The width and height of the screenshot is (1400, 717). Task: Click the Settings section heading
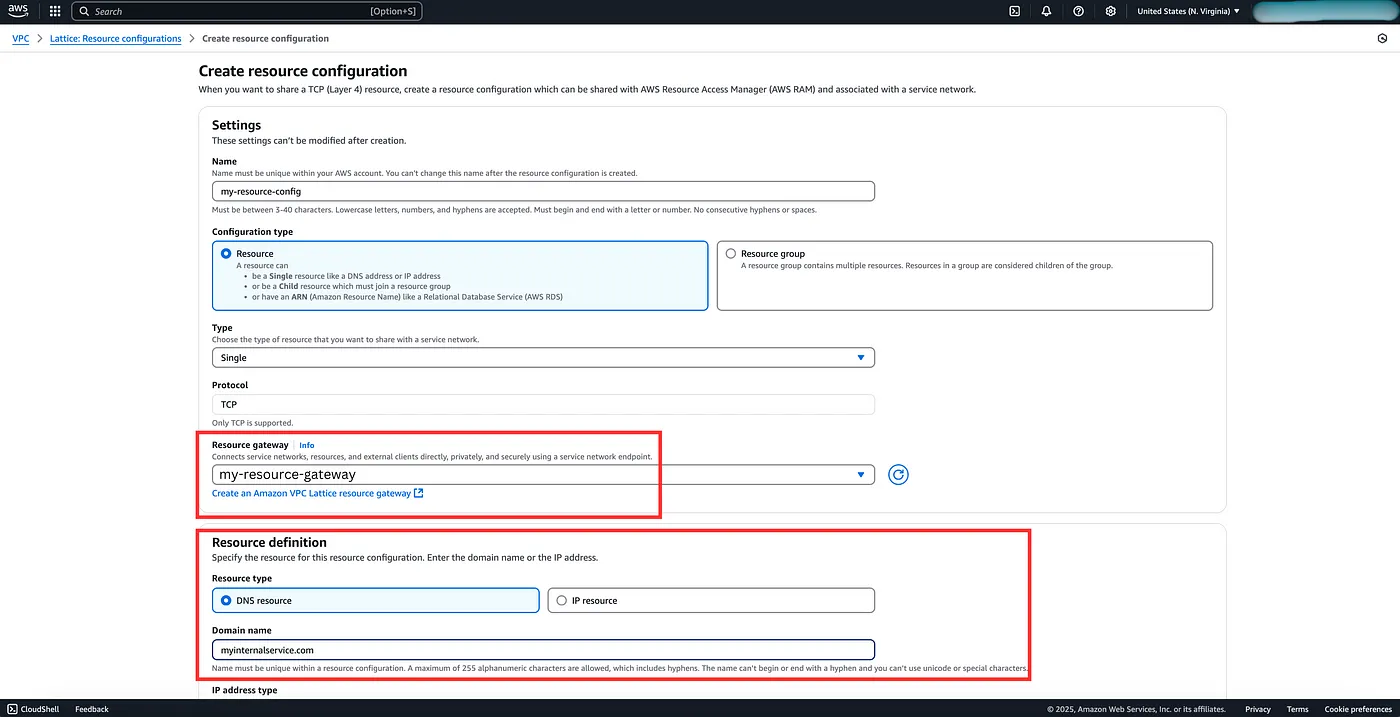(236, 125)
